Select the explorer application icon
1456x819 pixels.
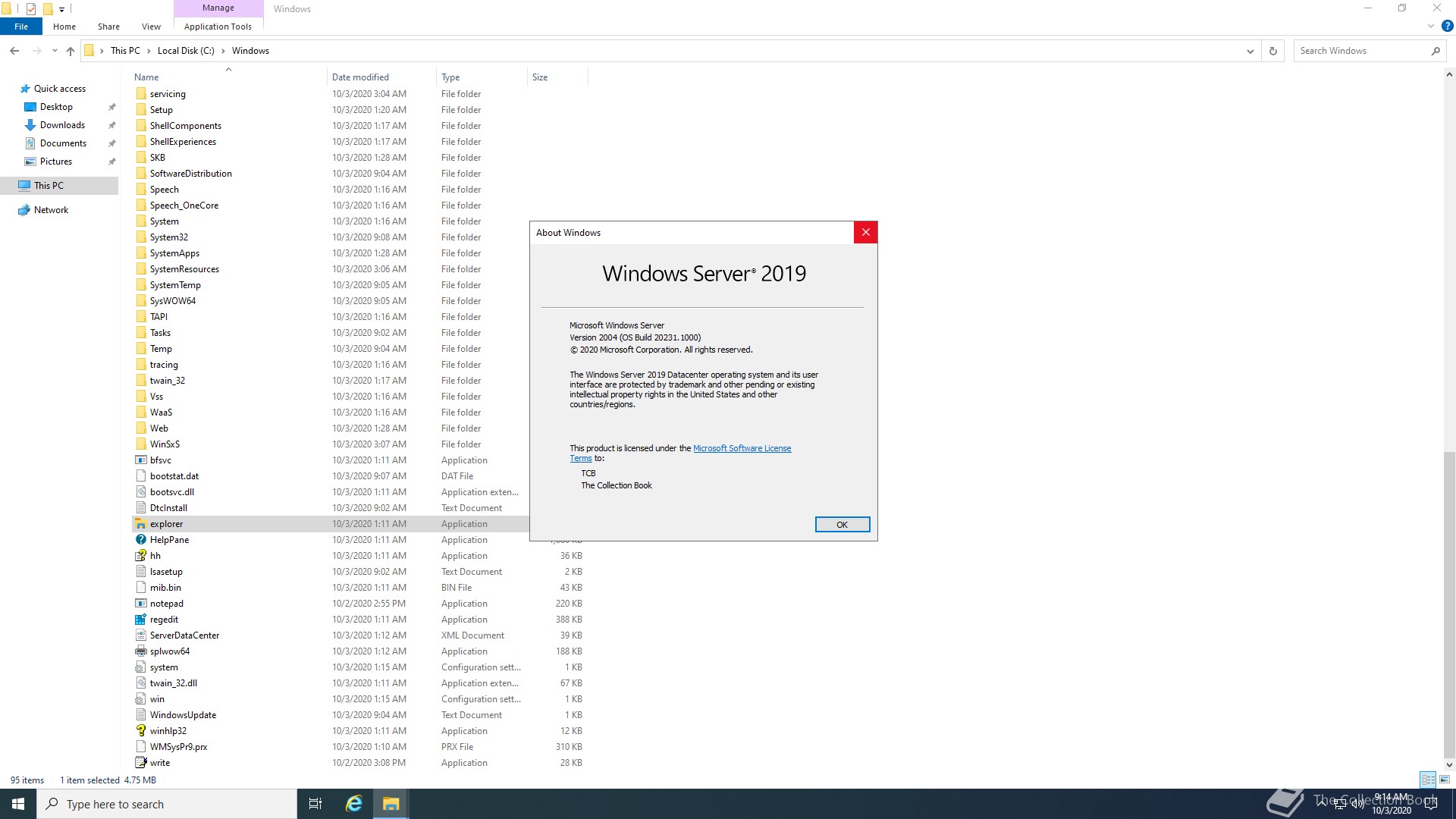140,524
